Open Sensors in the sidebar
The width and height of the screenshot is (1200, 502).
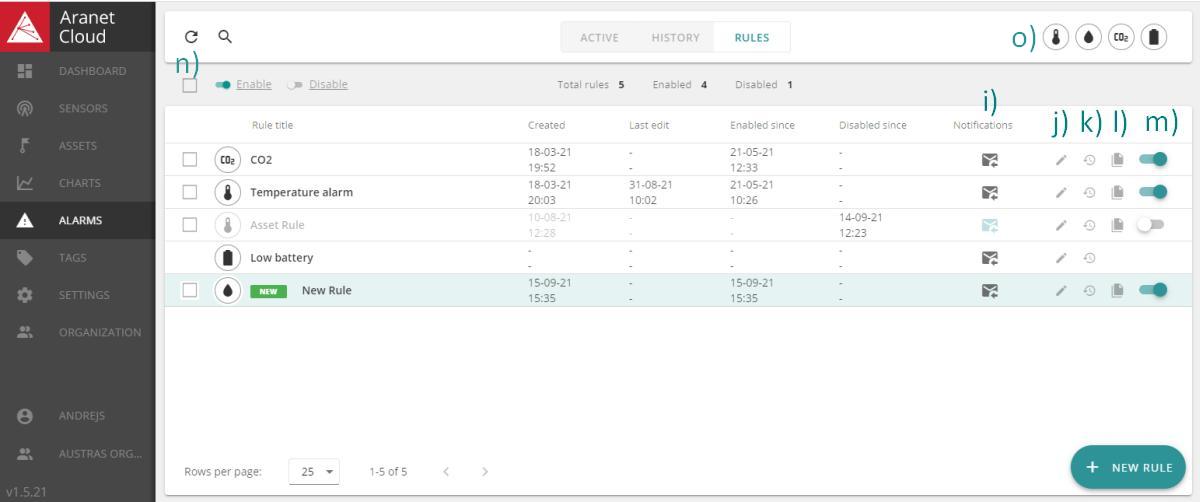point(78,108)
